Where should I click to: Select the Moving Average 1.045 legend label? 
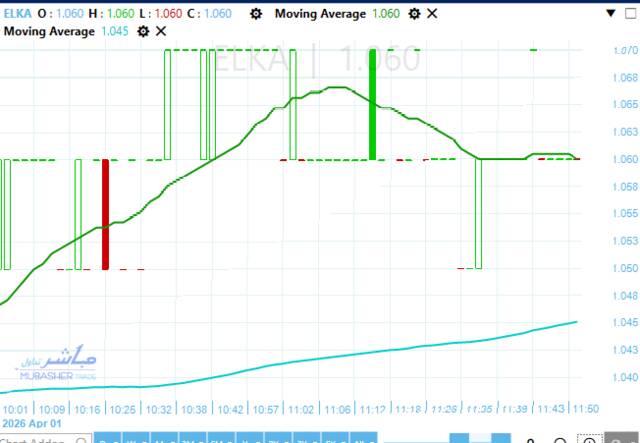[x=50, y=31]
